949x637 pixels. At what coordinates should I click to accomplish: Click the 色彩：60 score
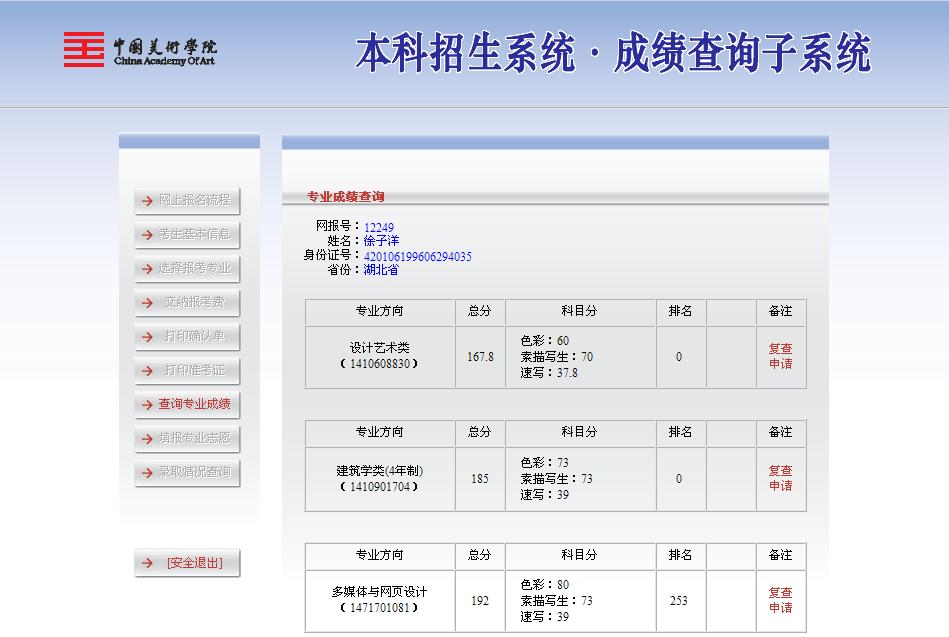coord(545,340)
